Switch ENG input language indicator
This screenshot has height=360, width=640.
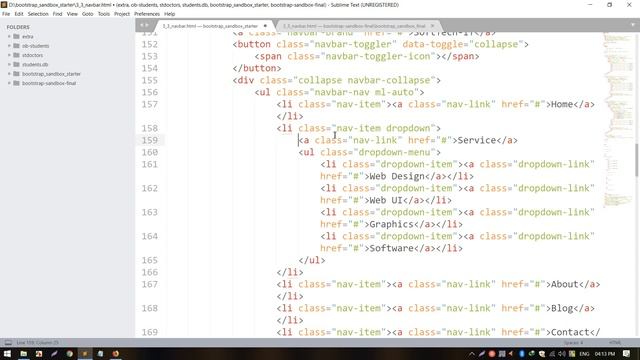coord(584,353)
